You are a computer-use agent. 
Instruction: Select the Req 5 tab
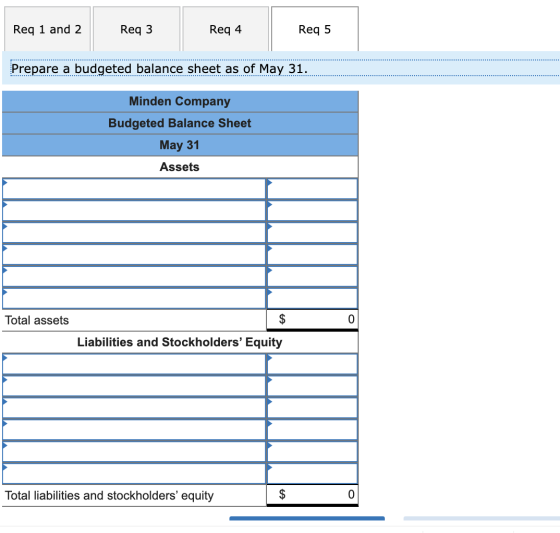(x=315, y=29)
